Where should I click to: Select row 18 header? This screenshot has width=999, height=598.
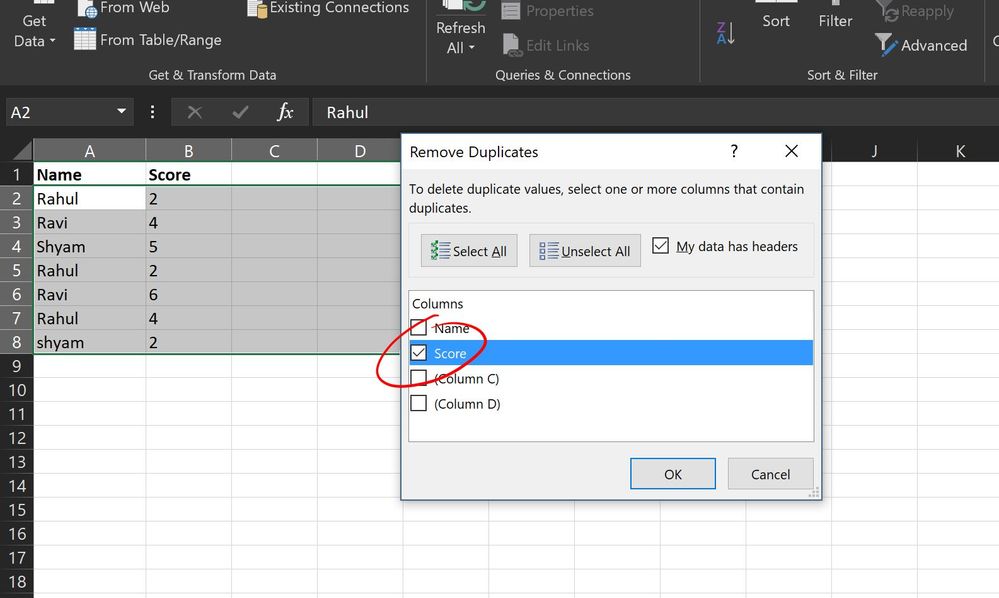tap(17, 581)
